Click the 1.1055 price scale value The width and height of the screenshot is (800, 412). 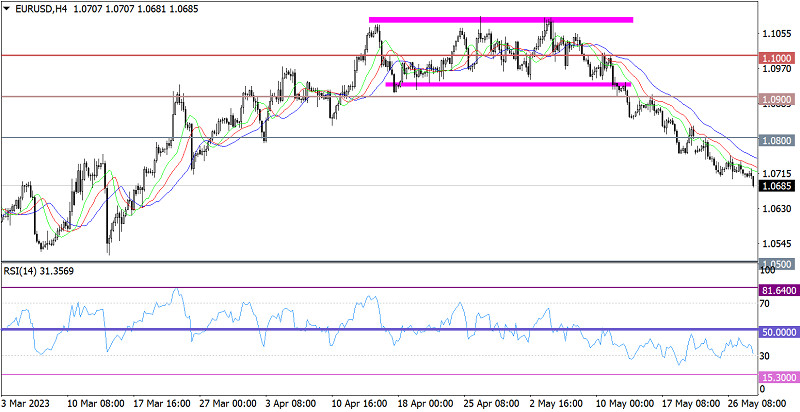776,33
